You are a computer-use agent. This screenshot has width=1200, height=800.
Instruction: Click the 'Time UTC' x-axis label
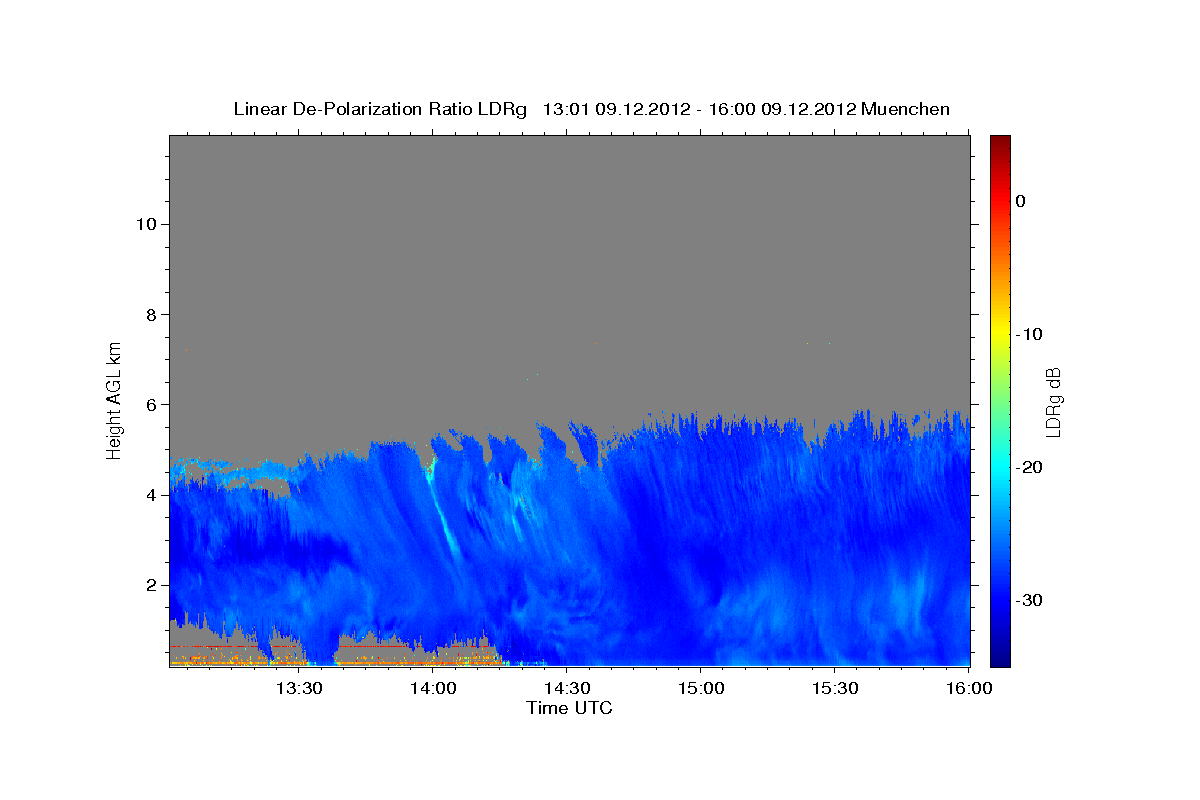tap(569, 708)
